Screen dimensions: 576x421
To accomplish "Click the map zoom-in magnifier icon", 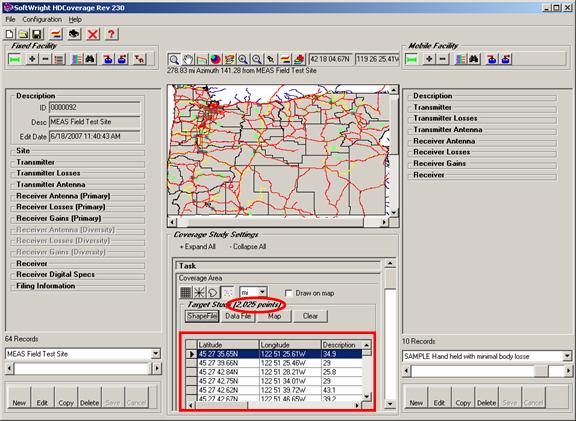I will coord(243,59).
